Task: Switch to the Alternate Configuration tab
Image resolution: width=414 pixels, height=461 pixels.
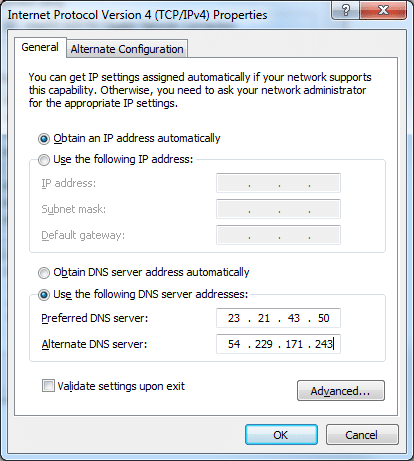Action: tap(127, 49)
